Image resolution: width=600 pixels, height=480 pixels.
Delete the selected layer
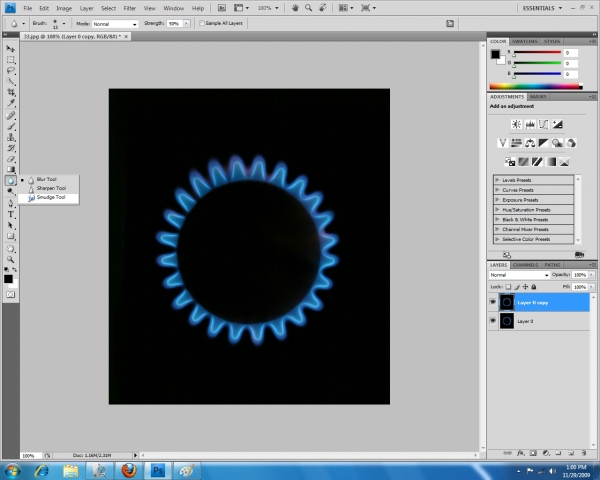[x=584, y=453]
